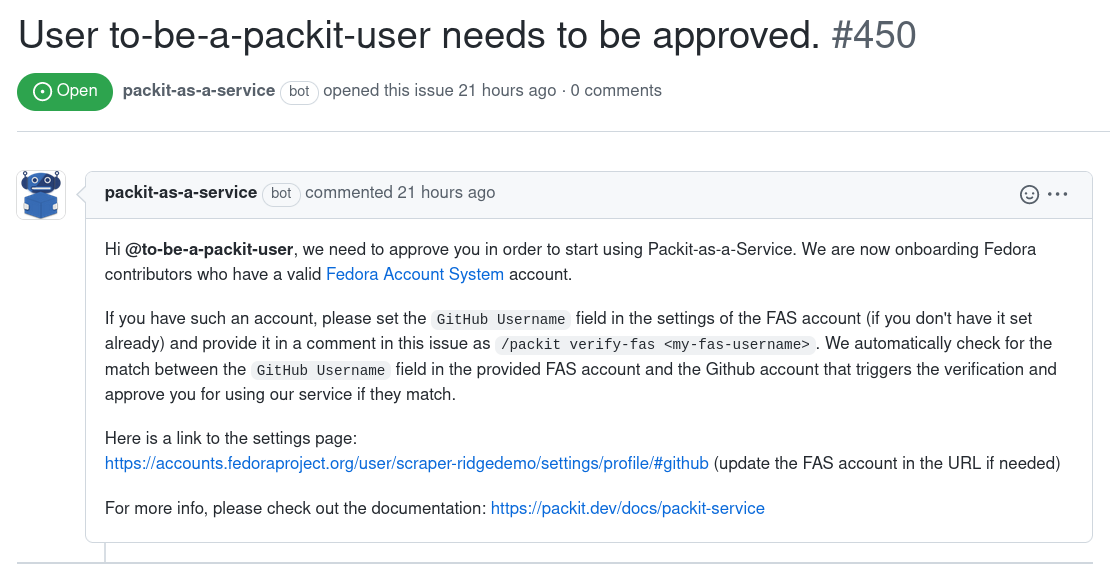The width and height of the screenshot is (1110, 578).
Task: Click the first "GitHub Username" code snippet
Action: click(x=502, y=319)
